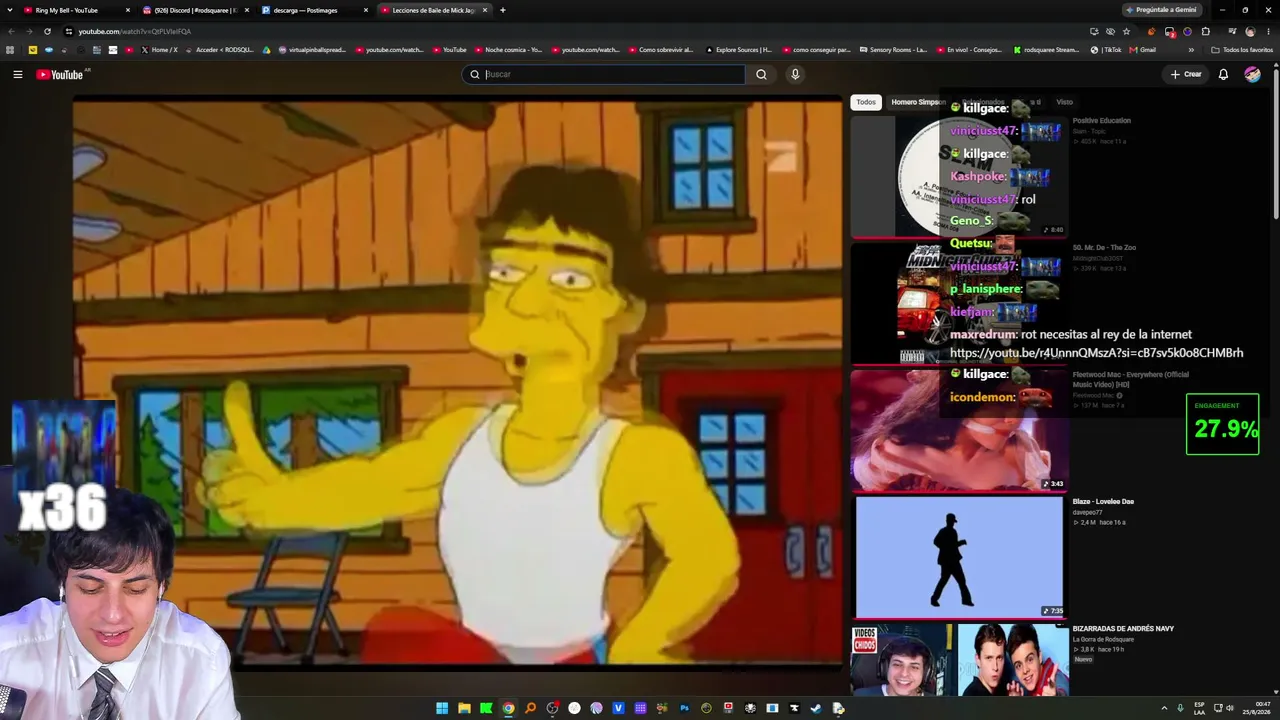Open the apps grid in bookmarks bar

pyautogui.click(x=10, y=50)
